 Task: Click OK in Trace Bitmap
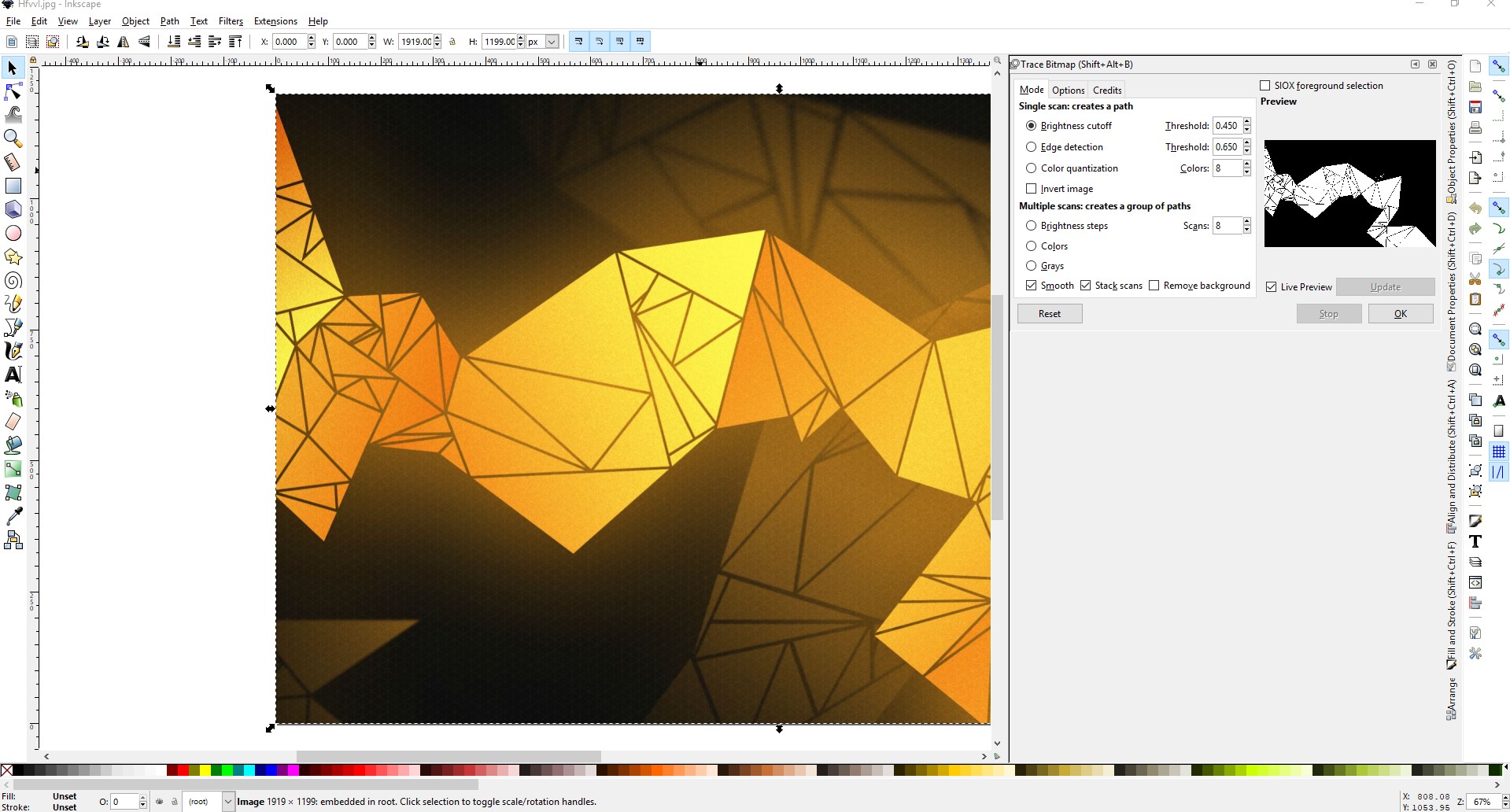(x=1401, y=314)
